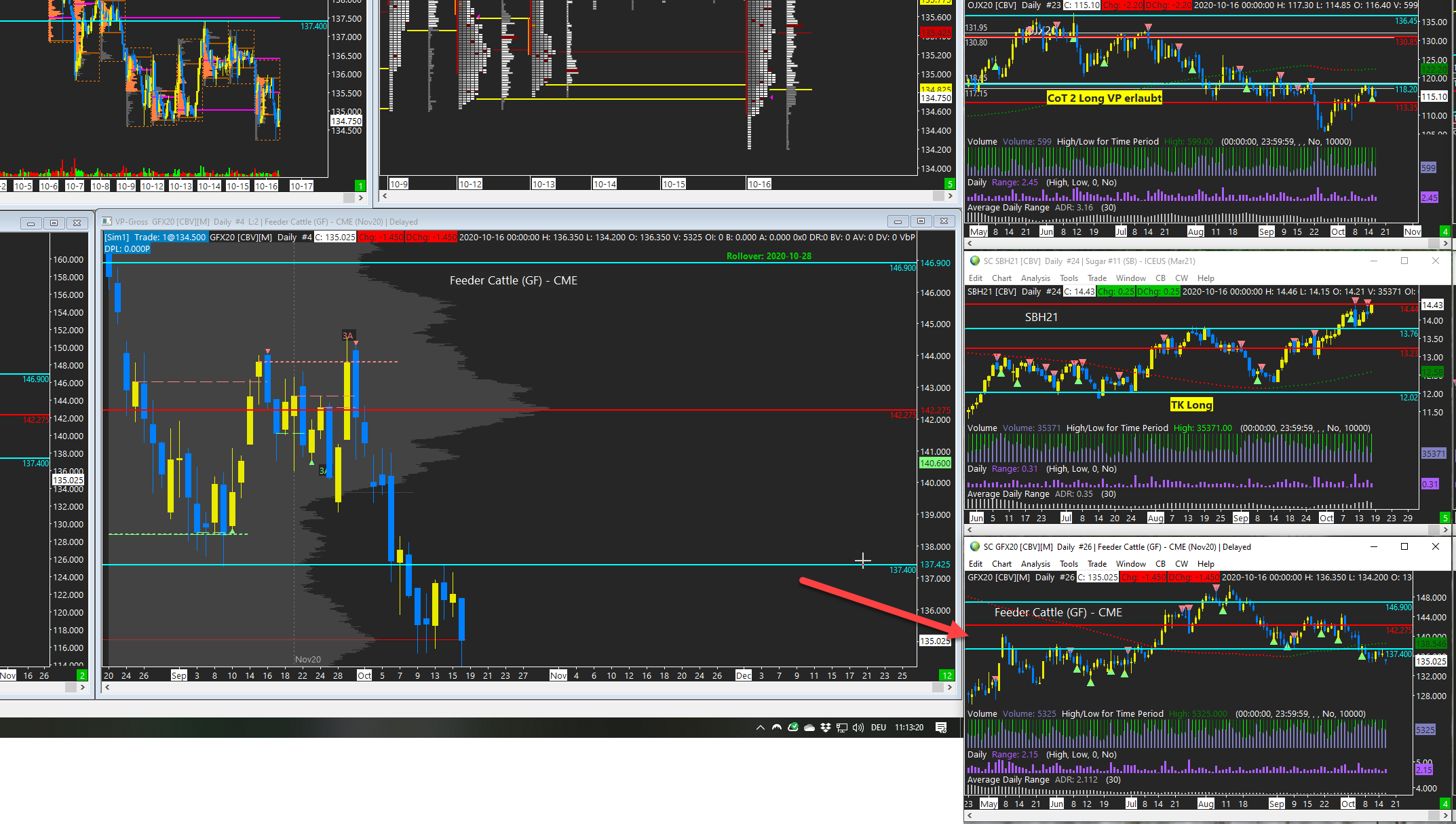1456x824 pixels.
Task: Open the Dropbox tray icon
Action: tap(825, 728)
